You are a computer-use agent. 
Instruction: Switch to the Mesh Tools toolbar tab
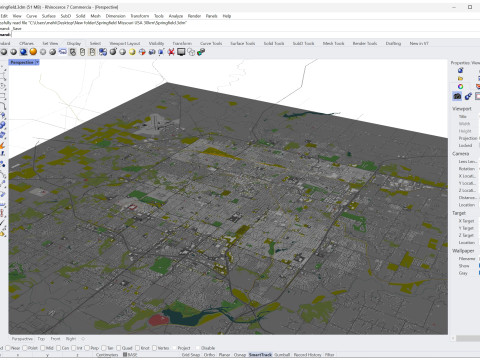[333, 43]
